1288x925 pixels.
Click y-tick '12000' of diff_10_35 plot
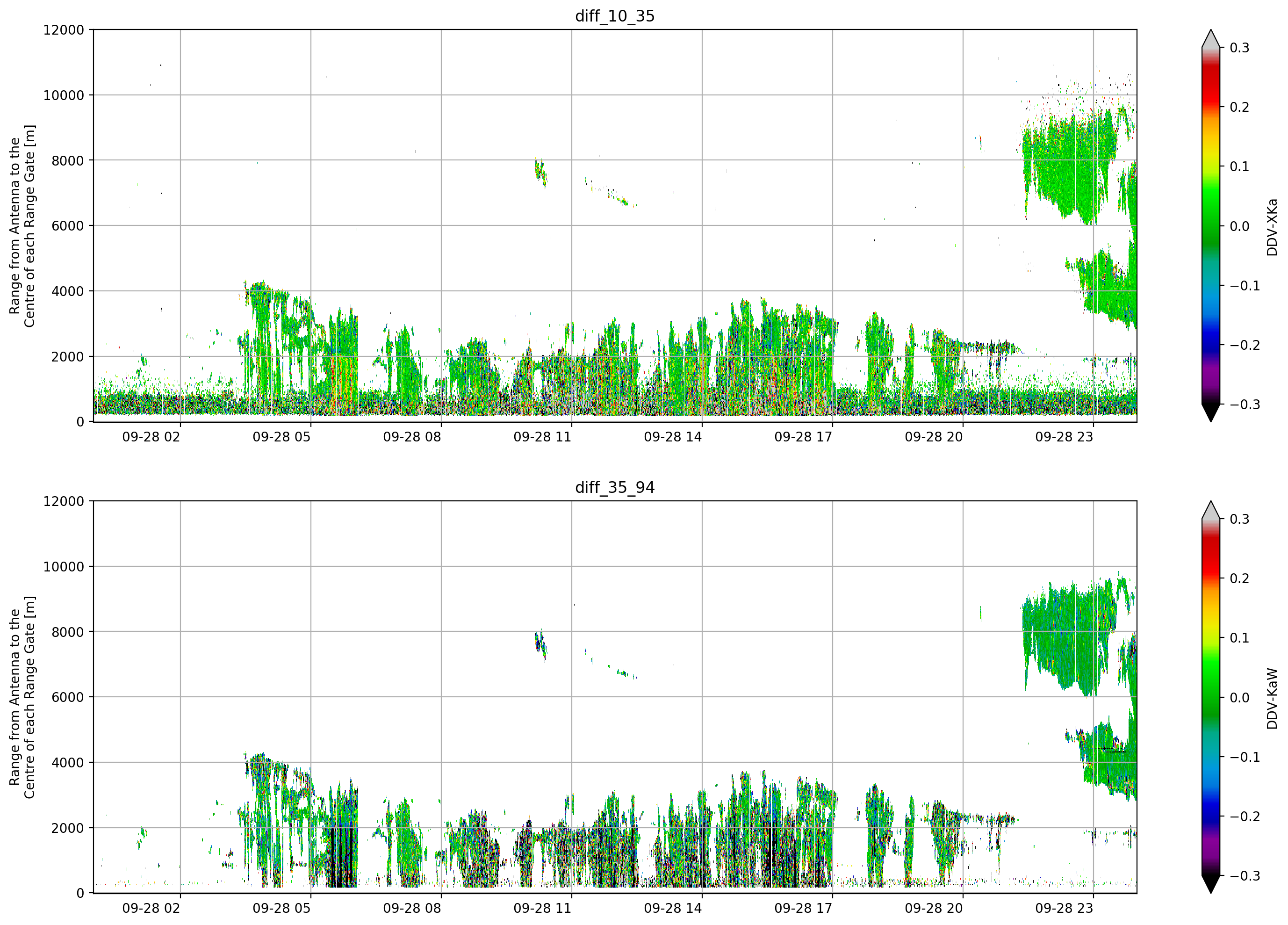(64, 30)
